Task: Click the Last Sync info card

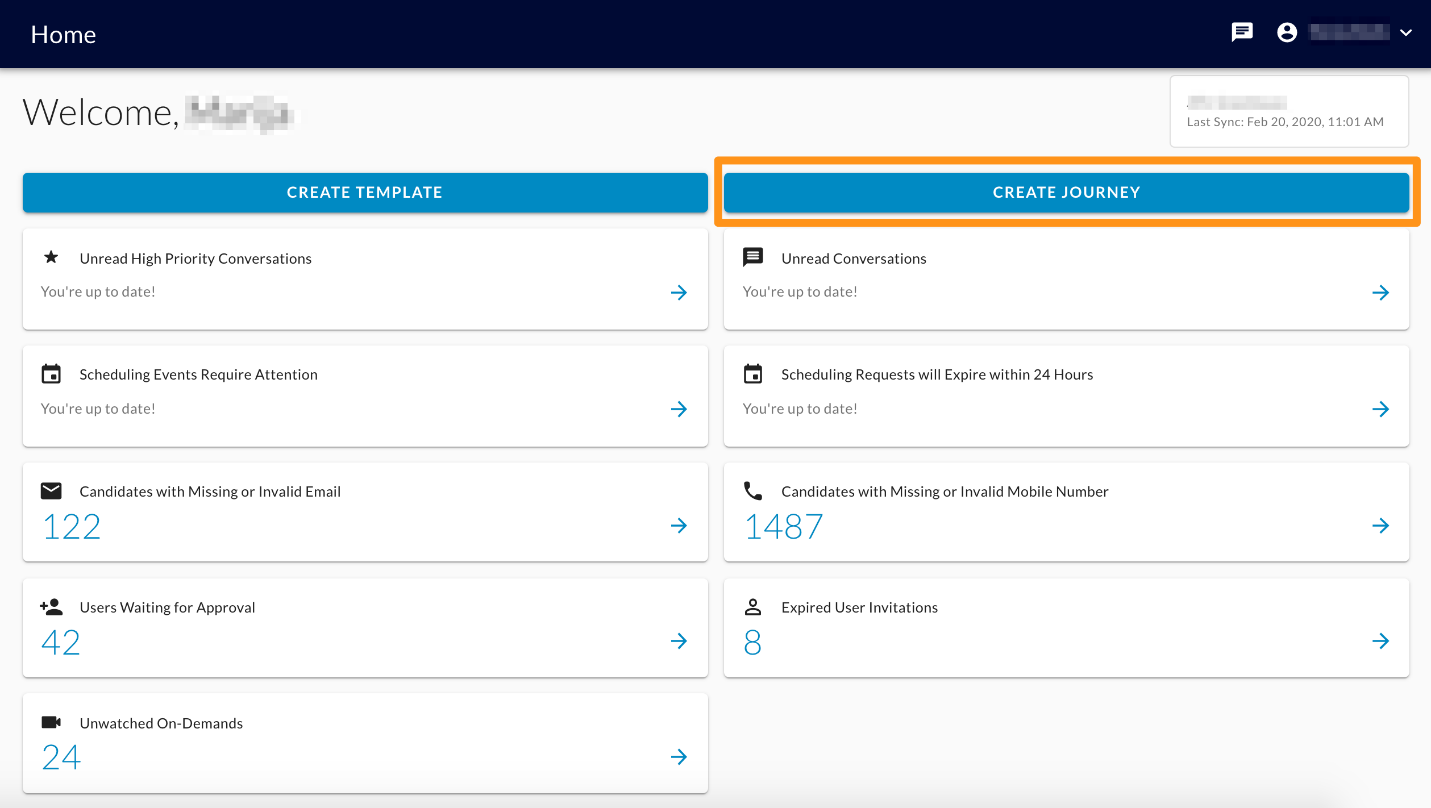Action: 1289,111
